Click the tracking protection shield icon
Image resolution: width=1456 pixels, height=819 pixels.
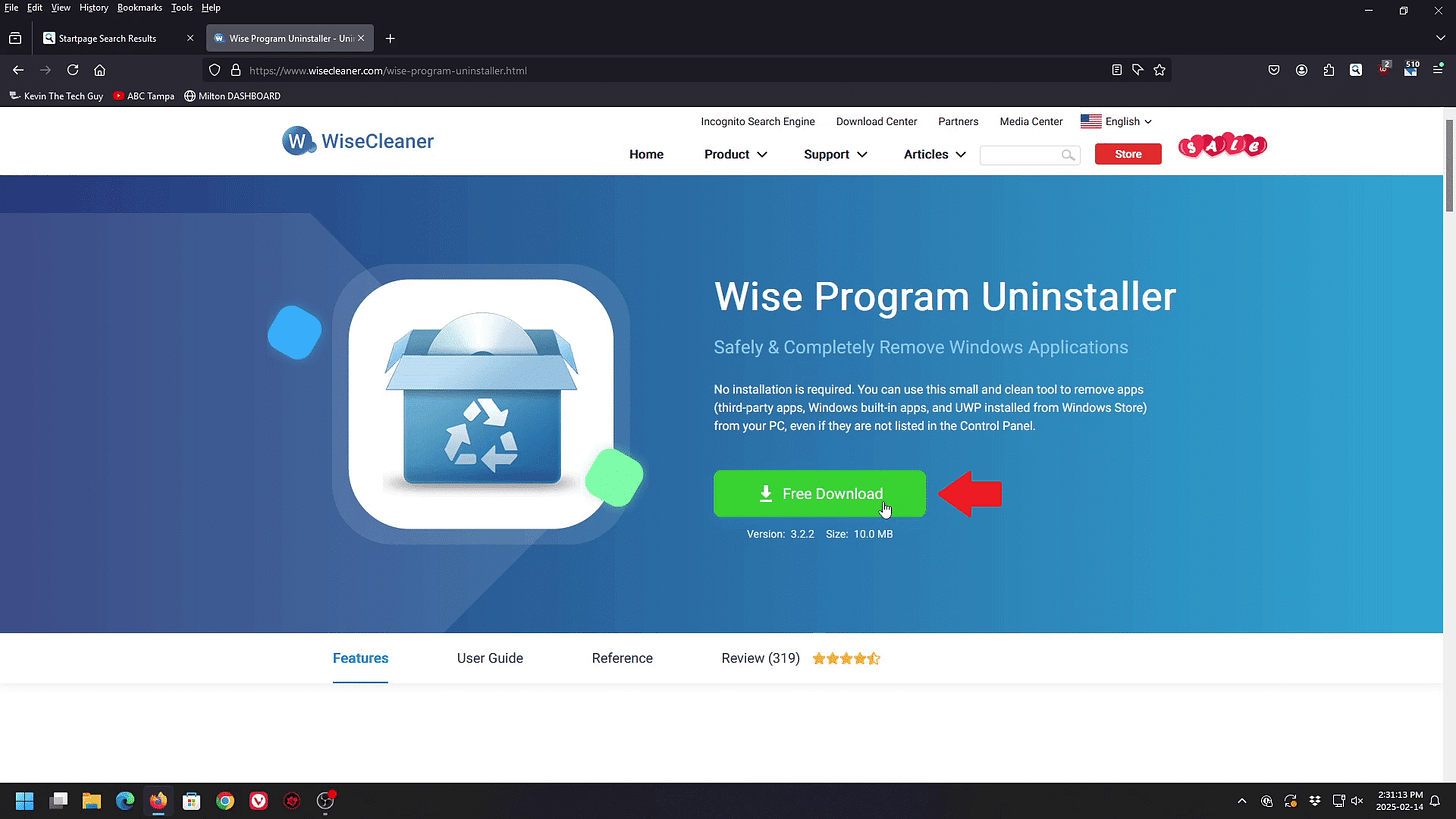pos(214,70)
